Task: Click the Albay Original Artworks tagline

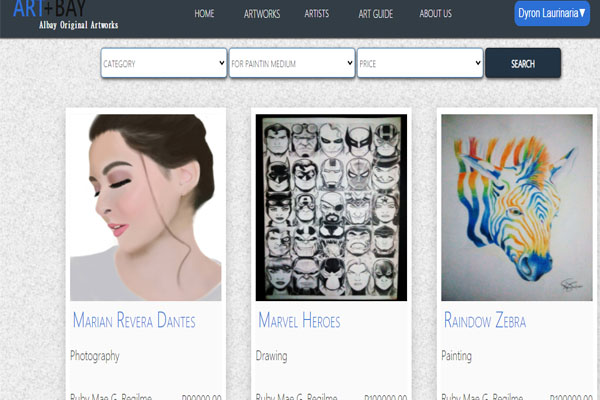Action: coord(78,25)
